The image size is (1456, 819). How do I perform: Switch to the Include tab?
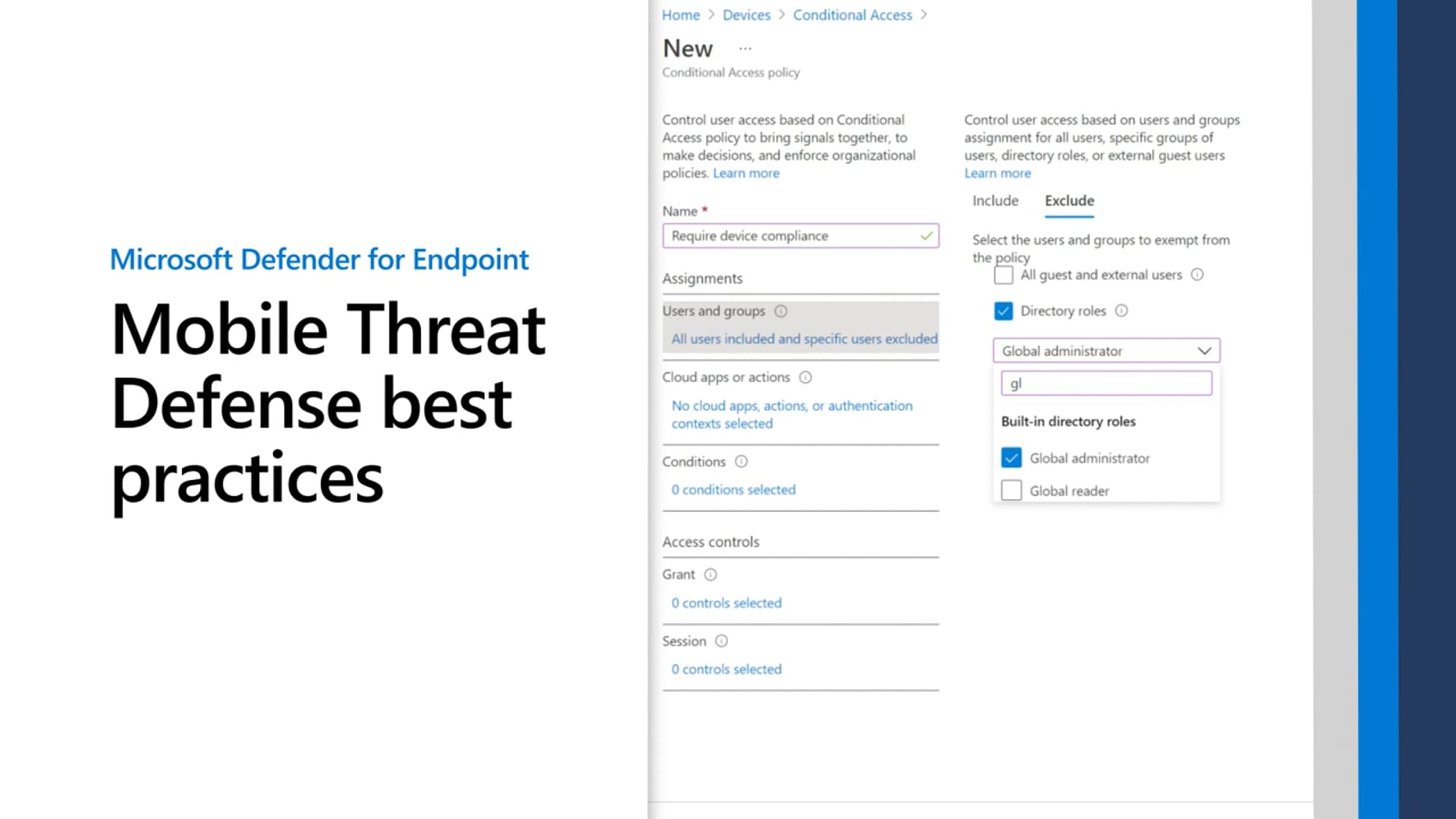click(994, 200)
